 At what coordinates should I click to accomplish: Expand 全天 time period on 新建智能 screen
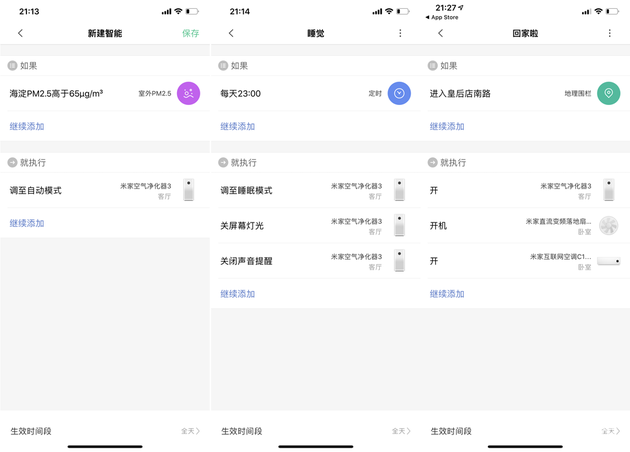click(x=190, y=431)
